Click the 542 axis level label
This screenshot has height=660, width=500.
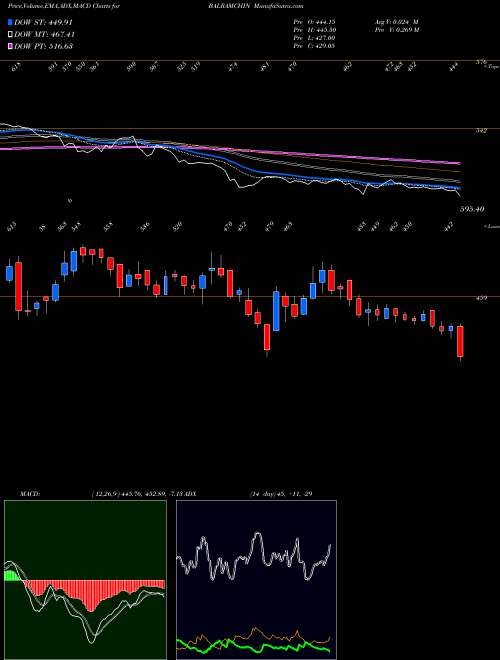pyautogui.click(x=481, y=131)
